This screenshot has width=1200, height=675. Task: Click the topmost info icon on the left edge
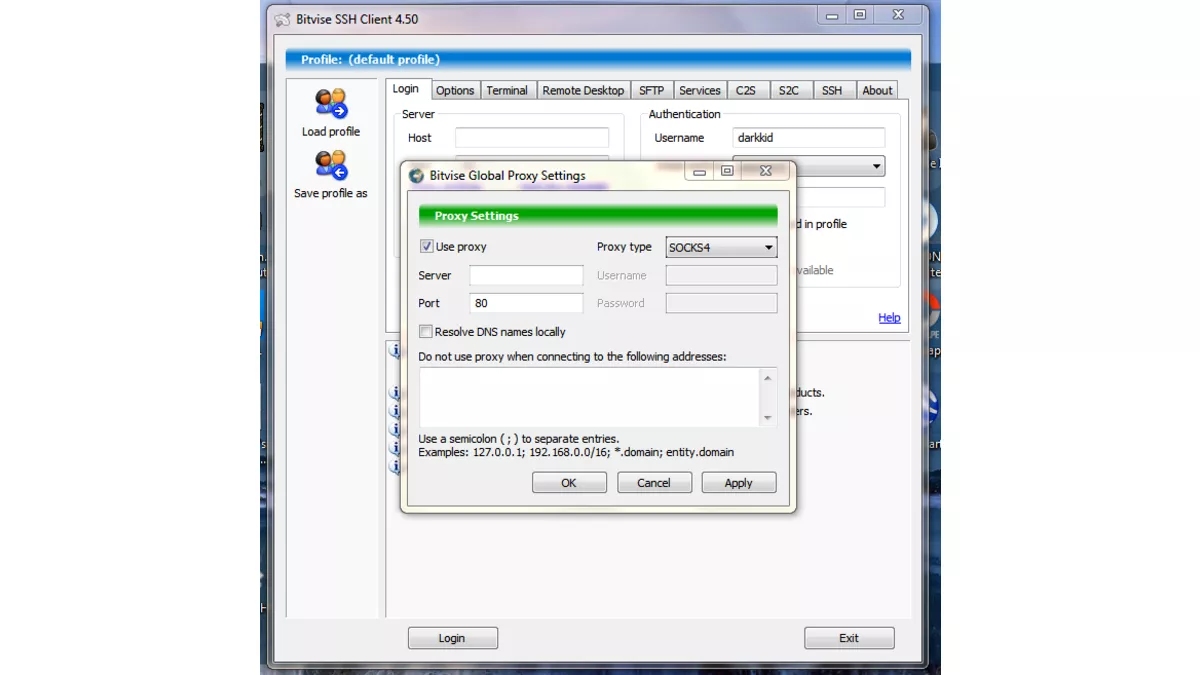click(x=394, y=350)
